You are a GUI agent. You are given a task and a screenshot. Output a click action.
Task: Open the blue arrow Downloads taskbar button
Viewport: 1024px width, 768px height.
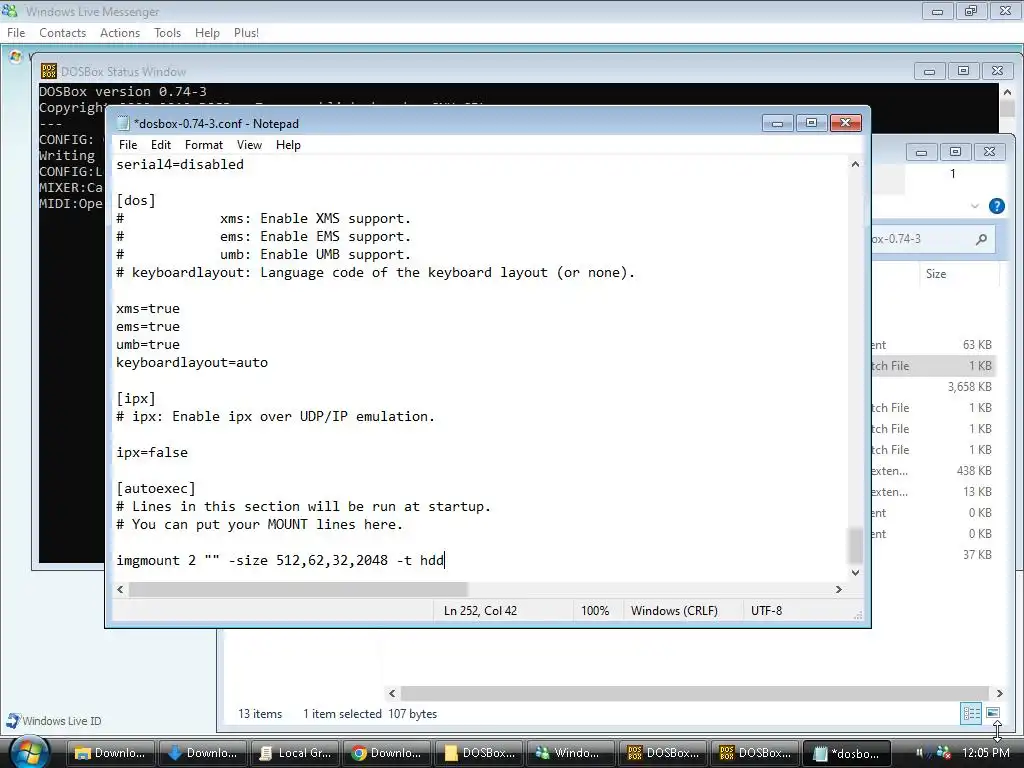[202, 753]
